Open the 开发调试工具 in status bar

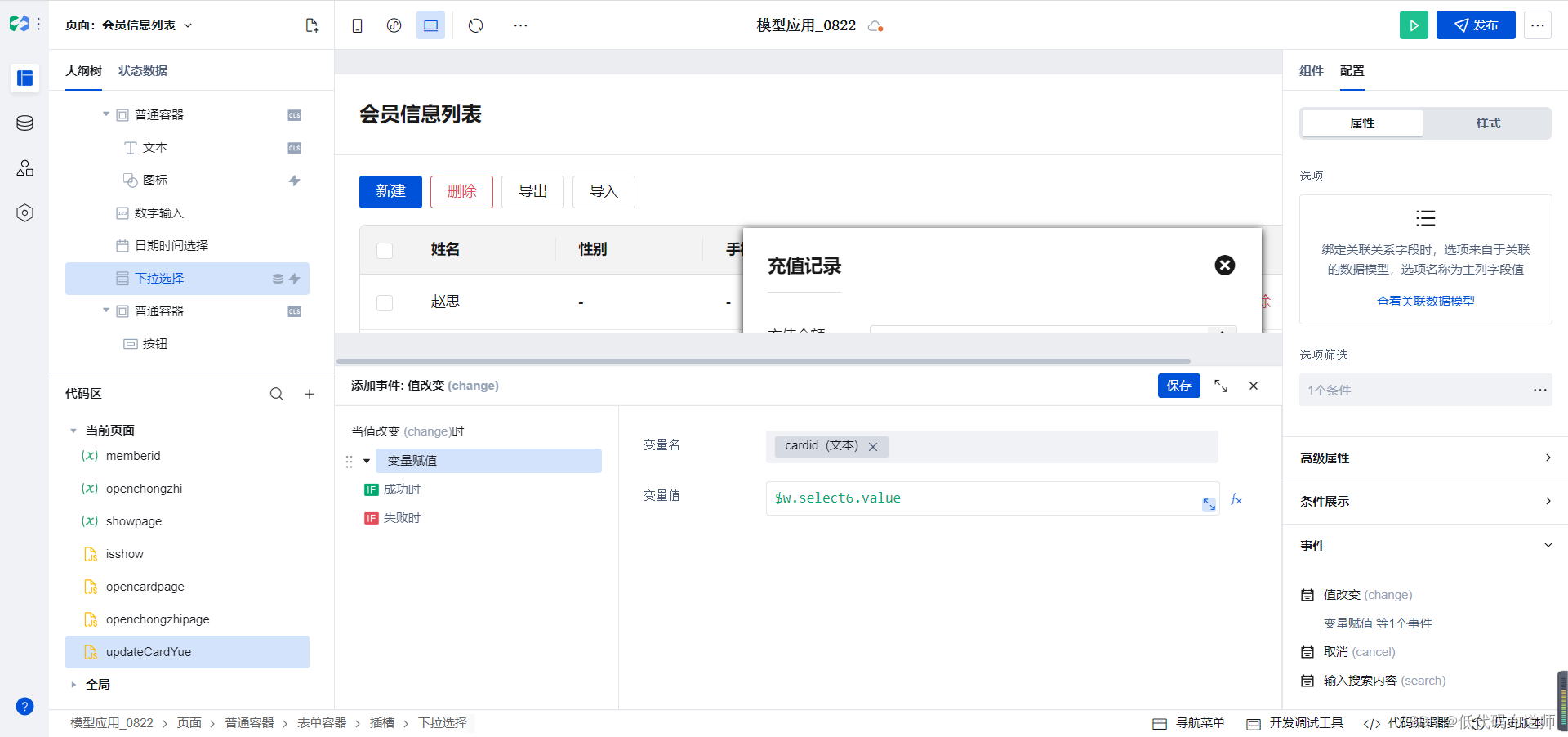tap(1295, 723)
